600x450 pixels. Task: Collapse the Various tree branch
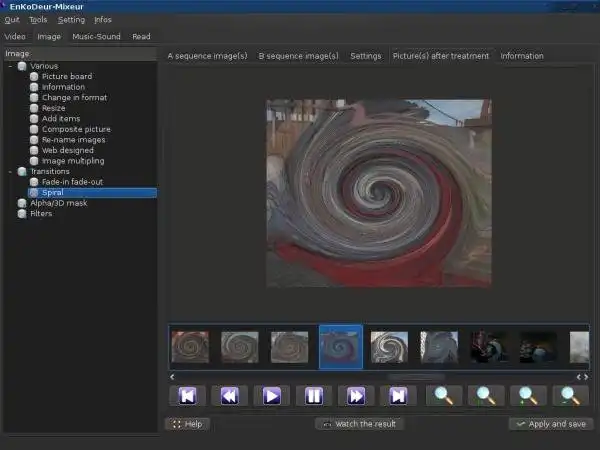pyautogui.click(x=10, y=66)
